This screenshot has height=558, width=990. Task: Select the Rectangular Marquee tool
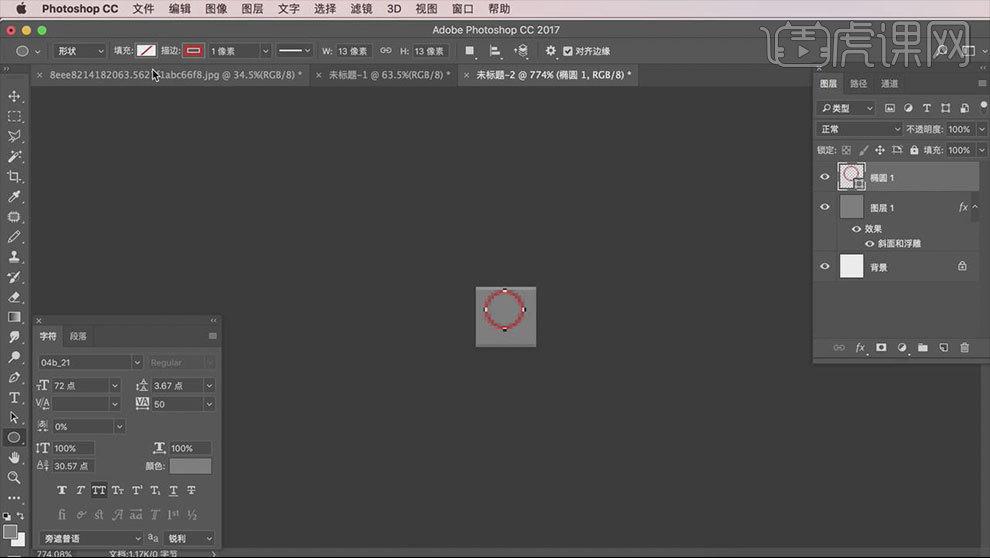(14, 116)
